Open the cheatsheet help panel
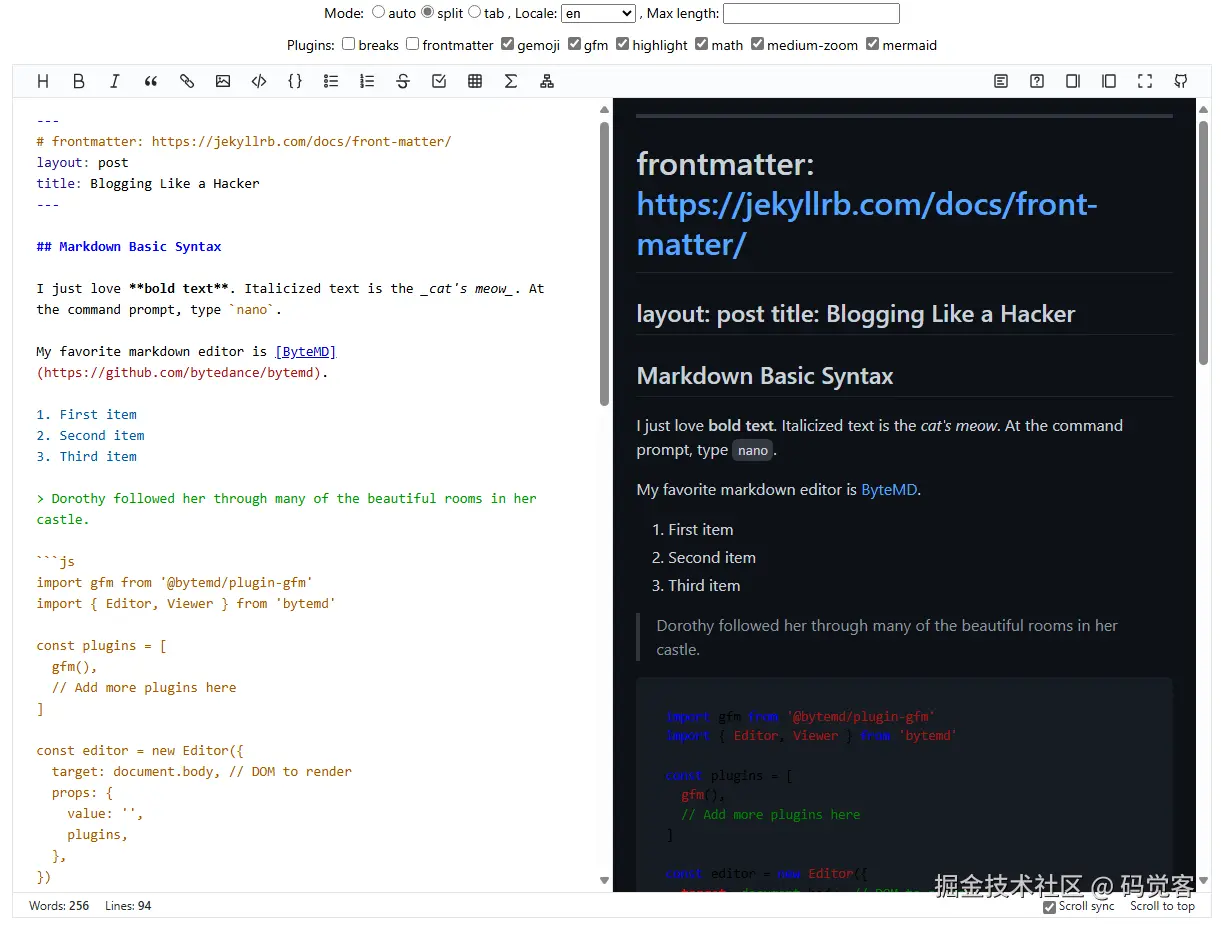Image resolution: width=1221 pixels, height=926 pixels. (x=1037, y=81)
